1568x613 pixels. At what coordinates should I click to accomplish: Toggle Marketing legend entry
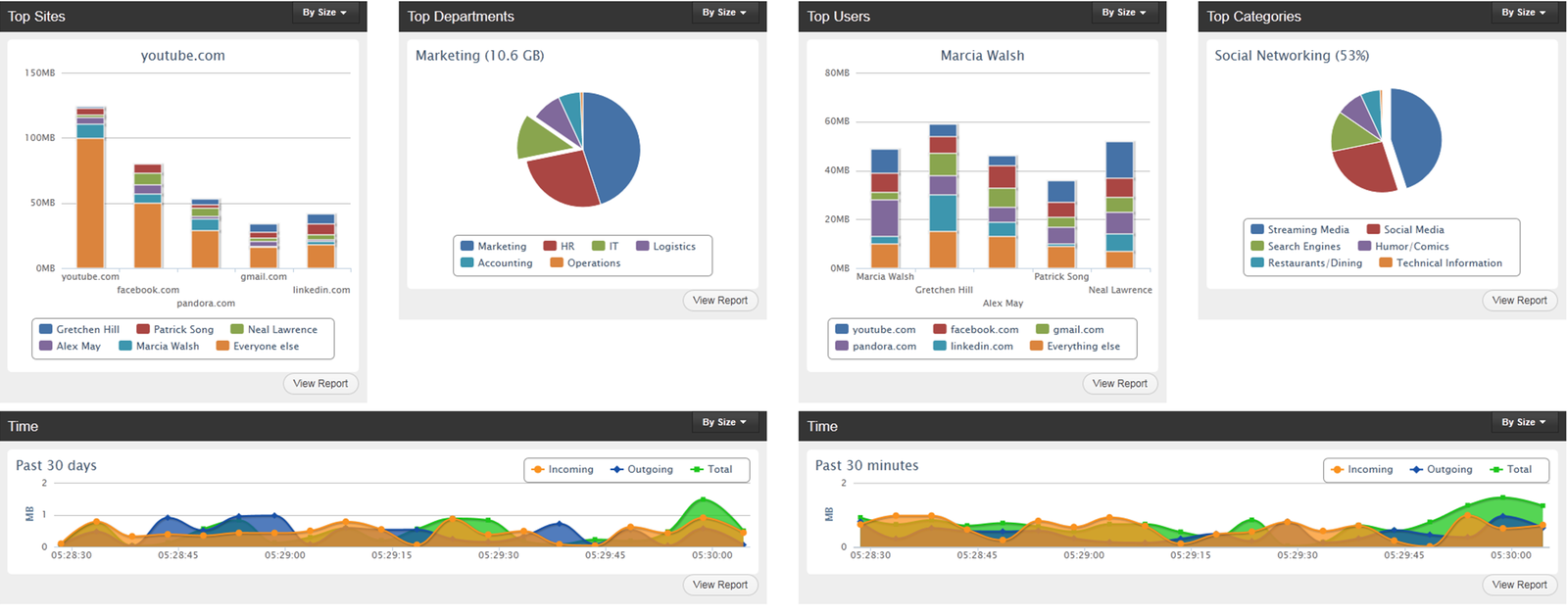pyautogui.click(x=494, y=247)
